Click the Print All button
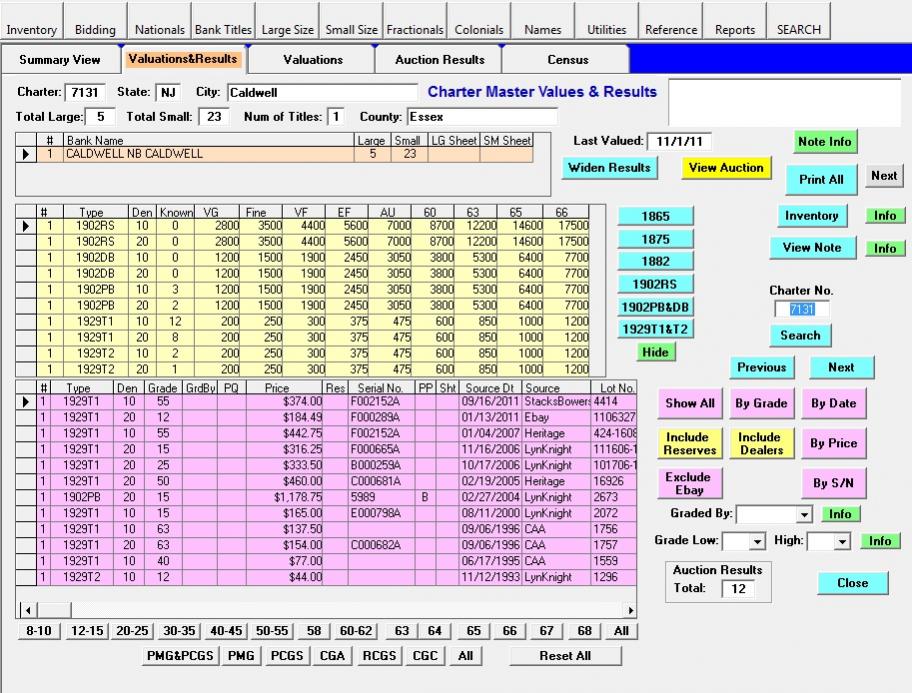Screen dimensions: 912x693 click(x=821, y=179)
